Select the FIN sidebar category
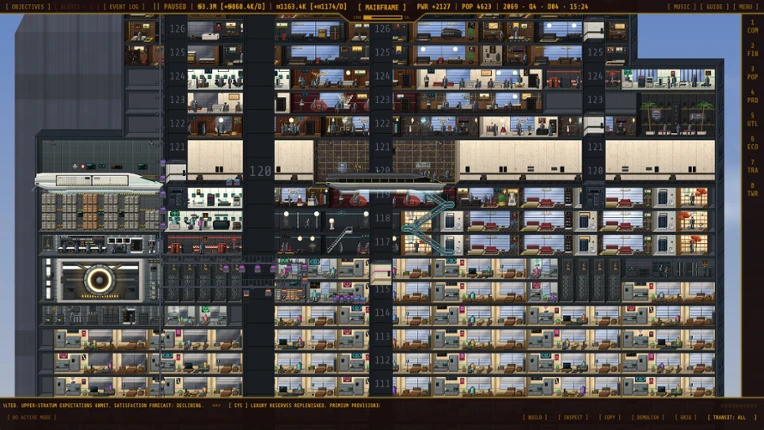Image resolution: width=764 pixels, height=430 pixels. (753, 50)
